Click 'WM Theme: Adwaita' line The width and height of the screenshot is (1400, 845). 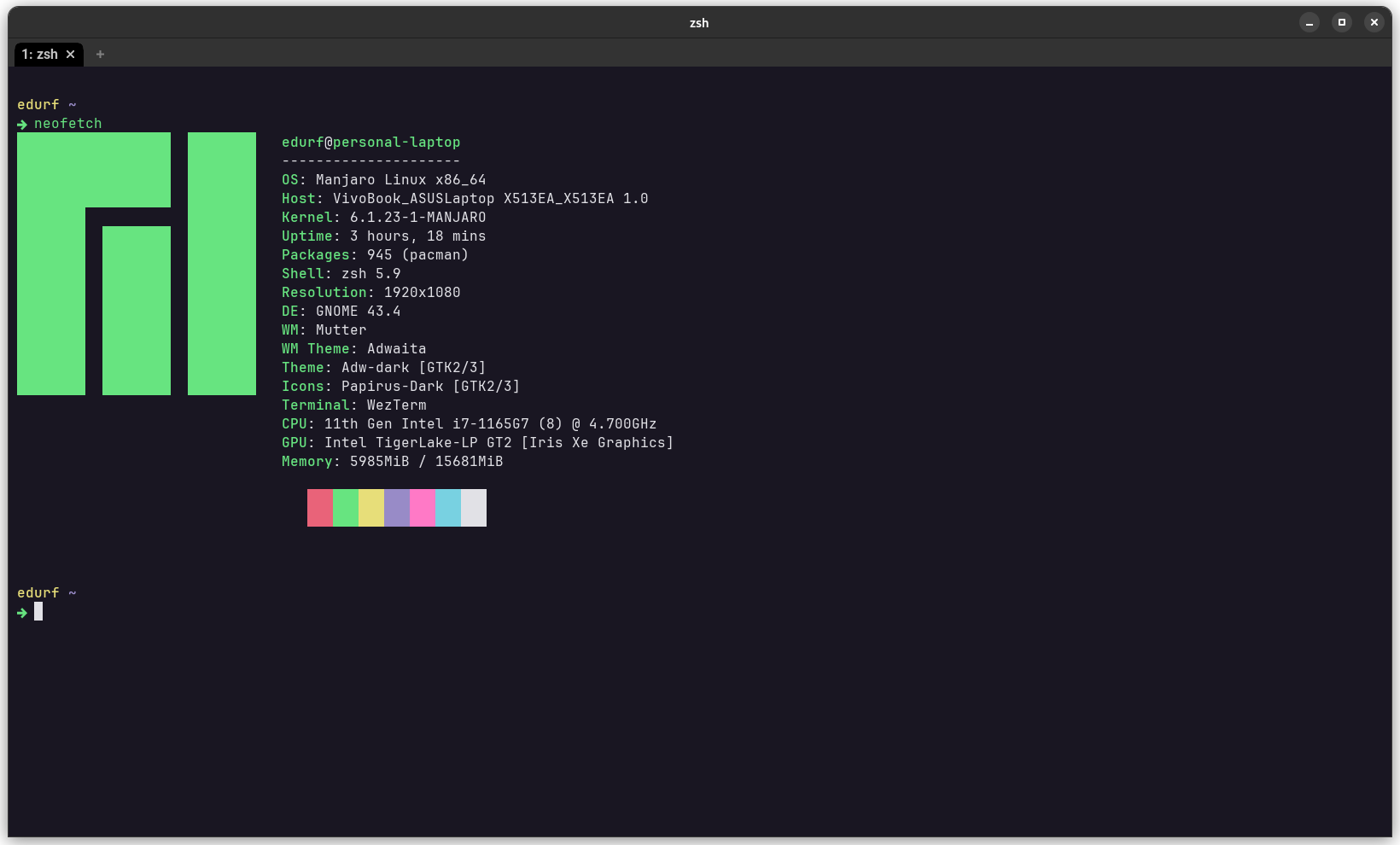[354, 349]
